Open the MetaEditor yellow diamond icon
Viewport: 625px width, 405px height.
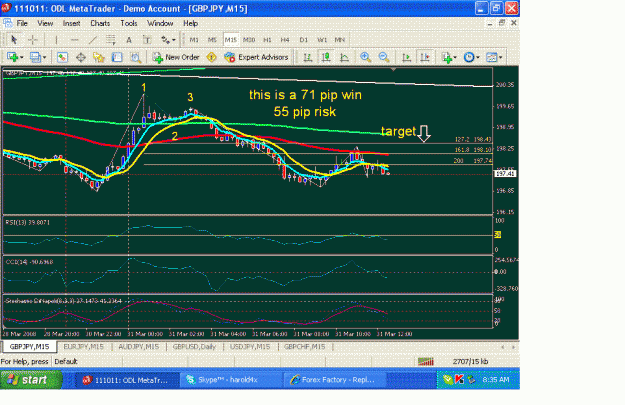tap(212, 57)
